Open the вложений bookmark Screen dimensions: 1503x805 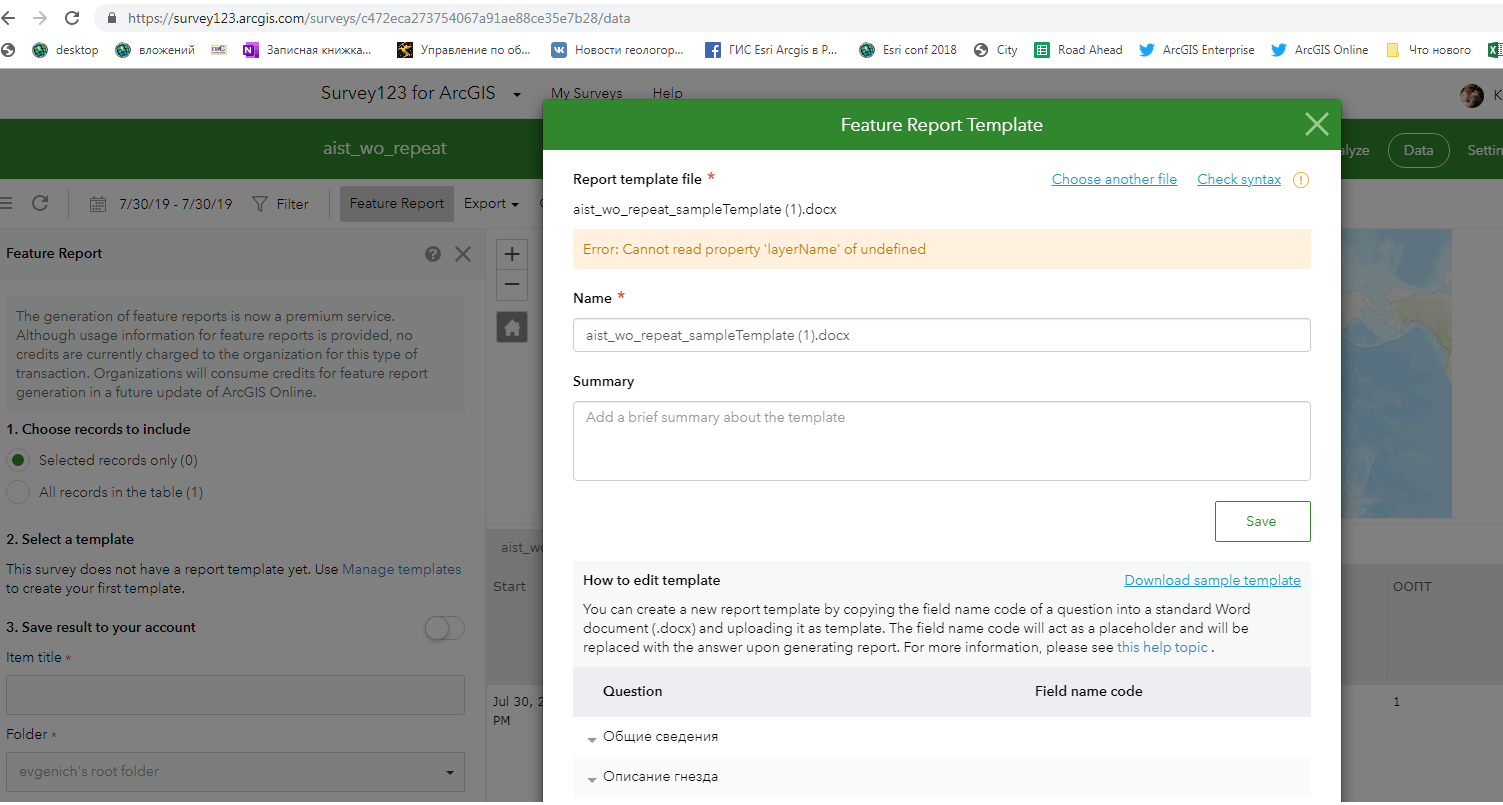[155, 50]
